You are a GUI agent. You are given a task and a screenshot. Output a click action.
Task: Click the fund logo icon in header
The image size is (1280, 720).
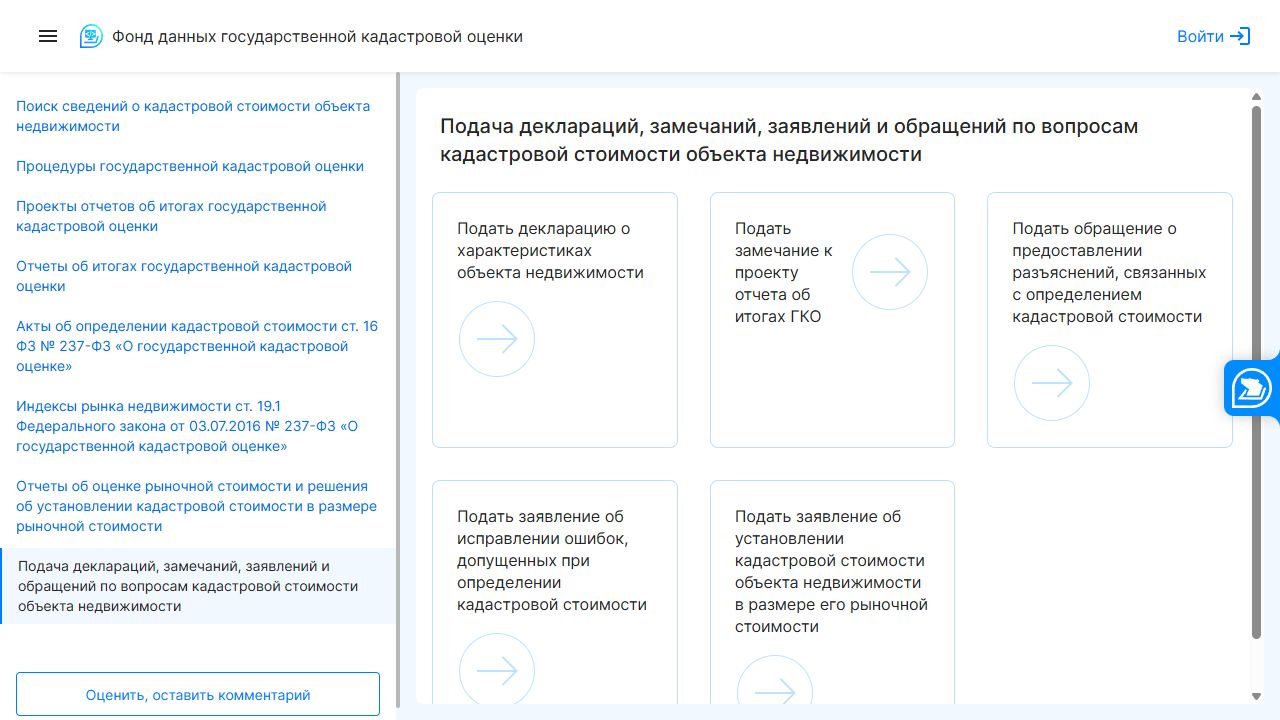pos(91,36)
